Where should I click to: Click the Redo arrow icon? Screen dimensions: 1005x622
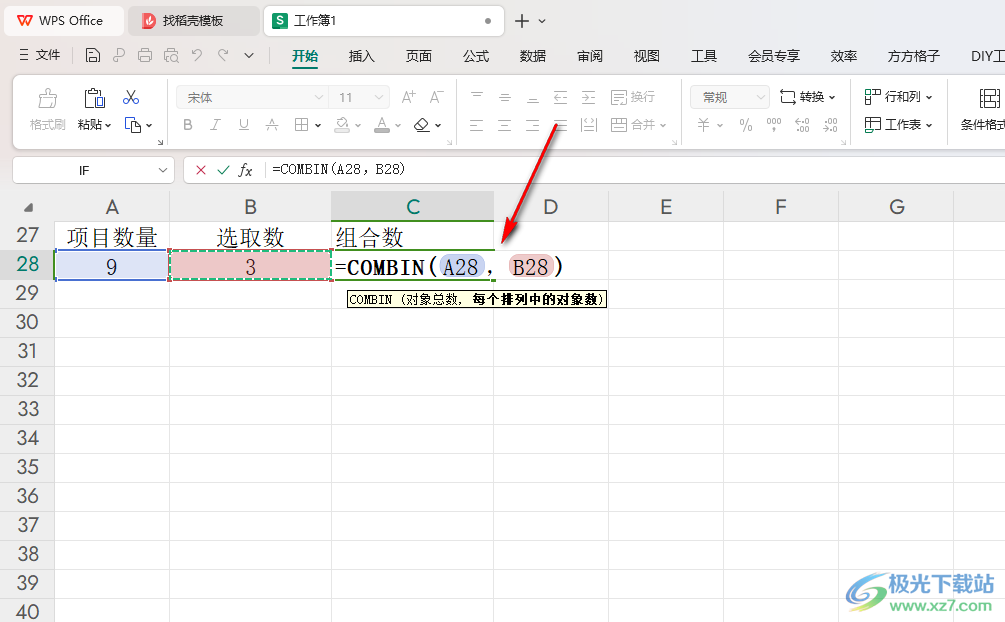coord(222,55)
